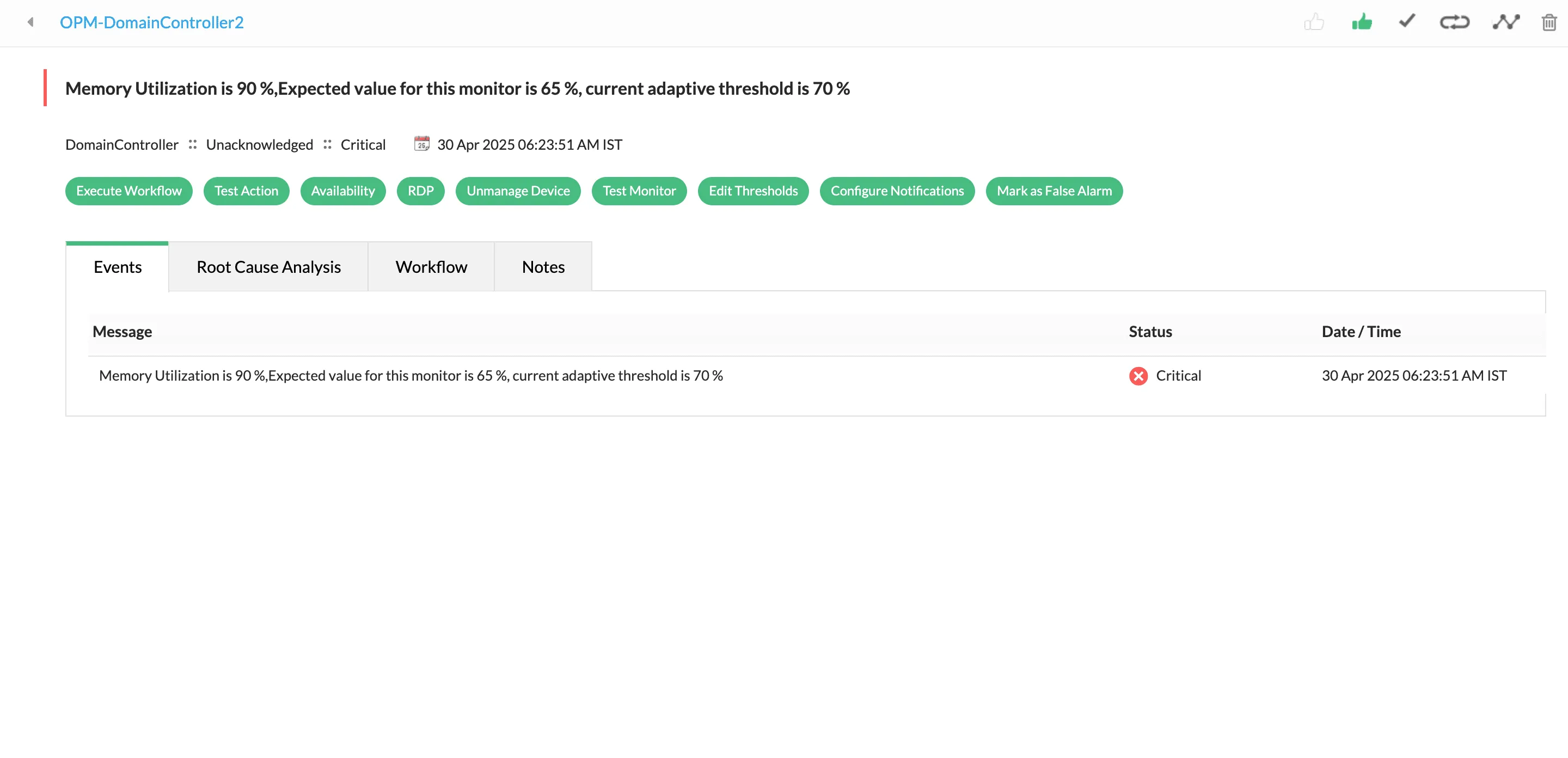Mark the alarm as False Alarm
Image resolution: width=1568 pixels, height=758 pixels.
[x=1054, y=191]
